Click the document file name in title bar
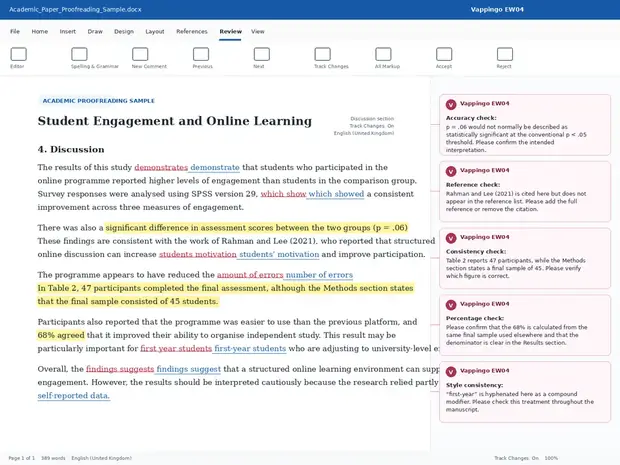The image size is (620, 465). 75,9
